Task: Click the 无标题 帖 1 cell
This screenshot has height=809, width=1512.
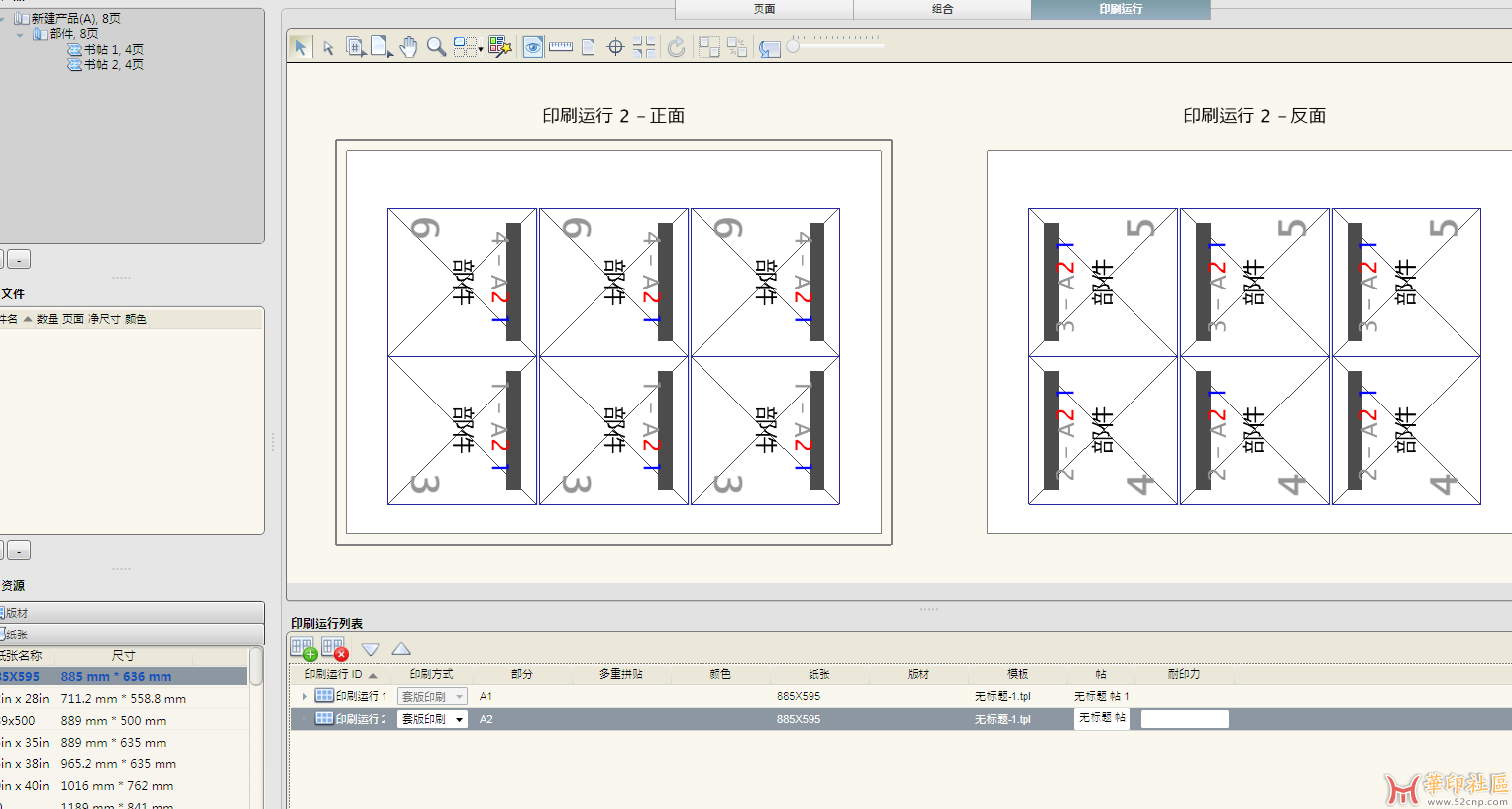Action: coord(1102,697)
